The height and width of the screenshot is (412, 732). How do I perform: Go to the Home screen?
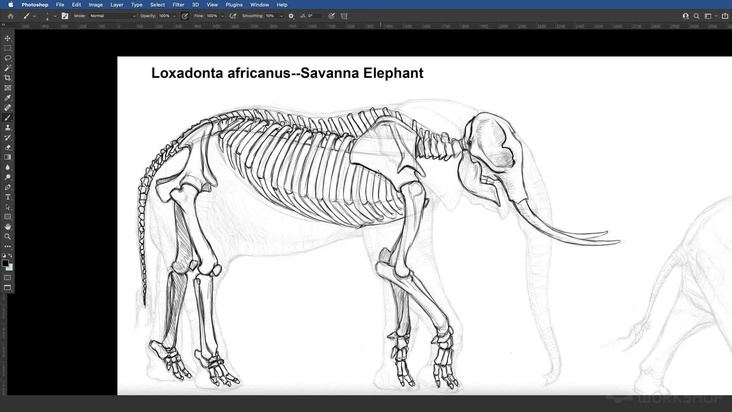click(10, 16)
